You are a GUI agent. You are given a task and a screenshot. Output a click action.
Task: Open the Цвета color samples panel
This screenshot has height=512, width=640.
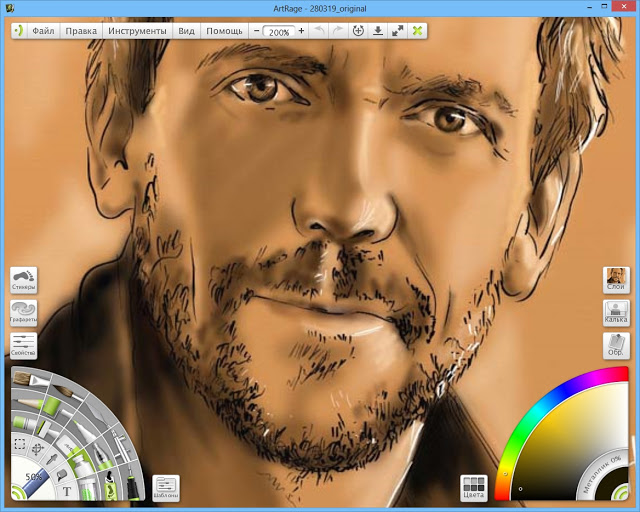pos(473,488)
